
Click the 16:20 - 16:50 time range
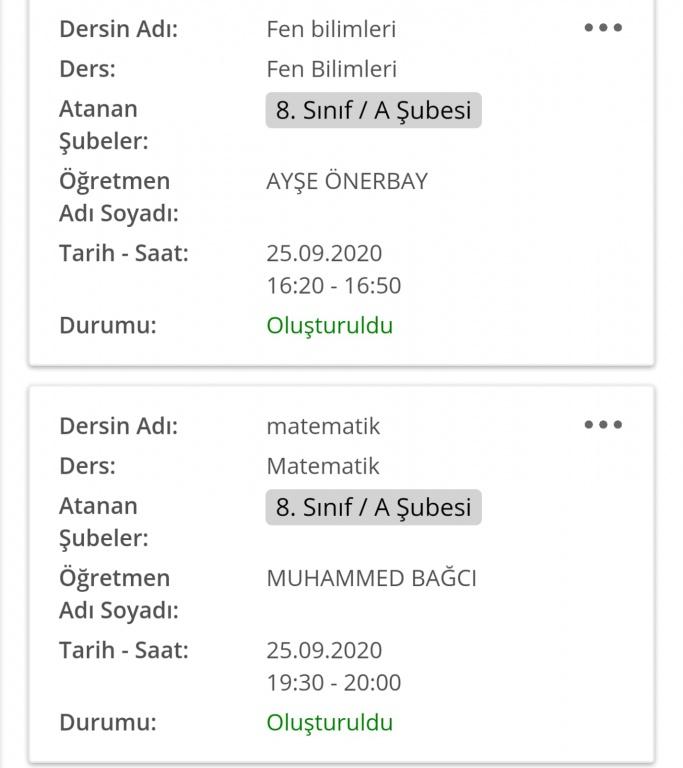(333, 286)
